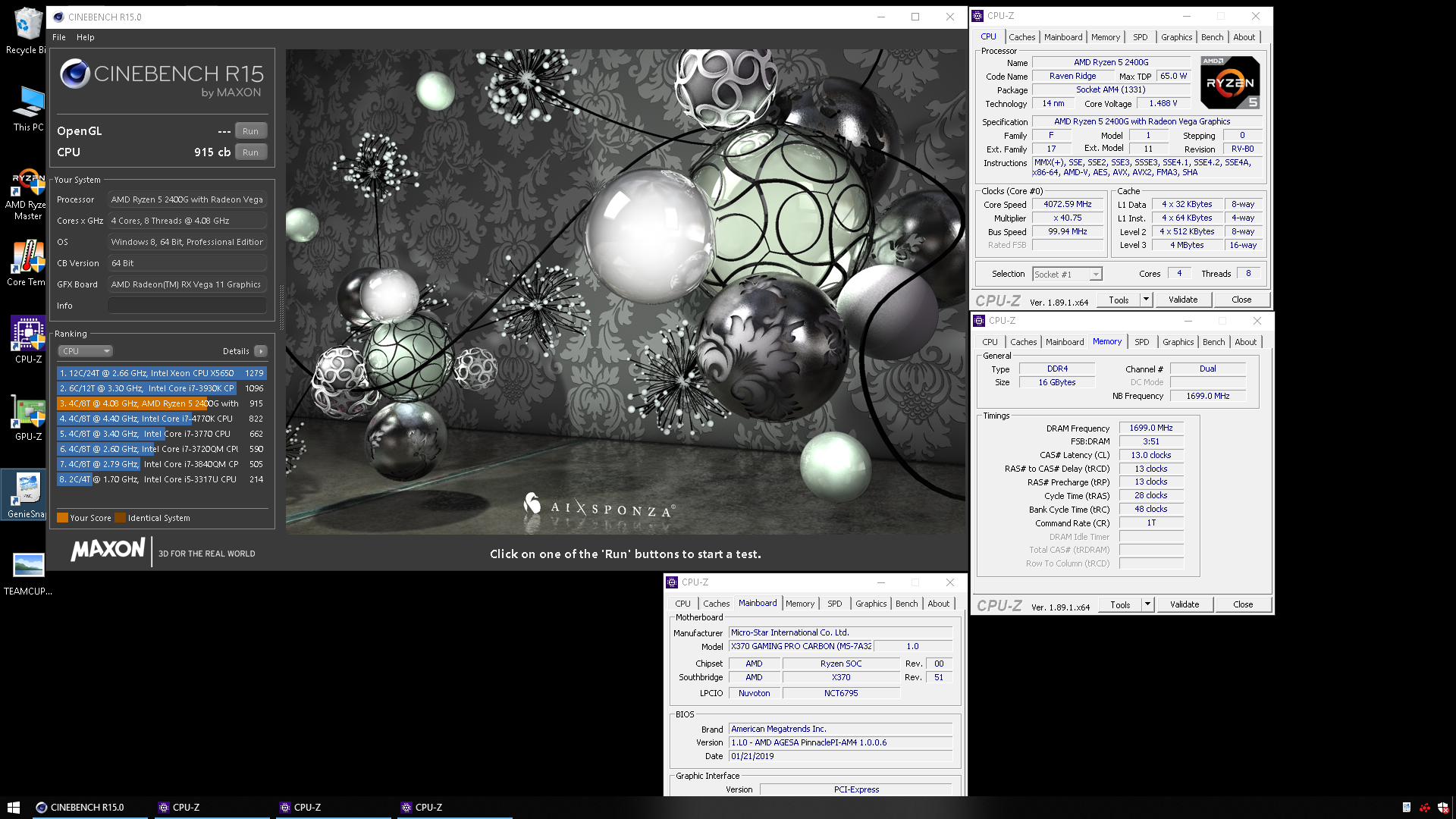
Task: Click the DRAM Frequency value 1699.0 MHz
Action: [1151, 428]
